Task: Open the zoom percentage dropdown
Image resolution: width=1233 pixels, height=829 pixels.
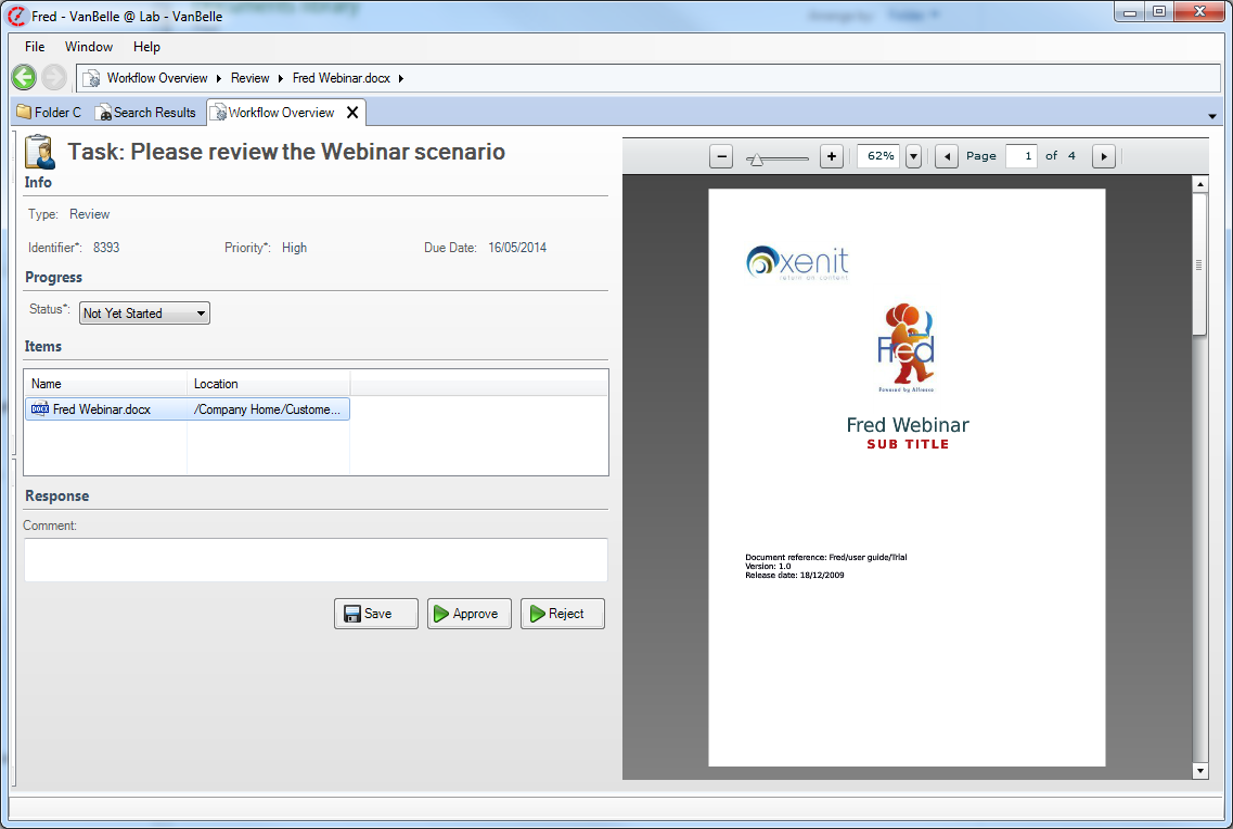Action: 913,156
